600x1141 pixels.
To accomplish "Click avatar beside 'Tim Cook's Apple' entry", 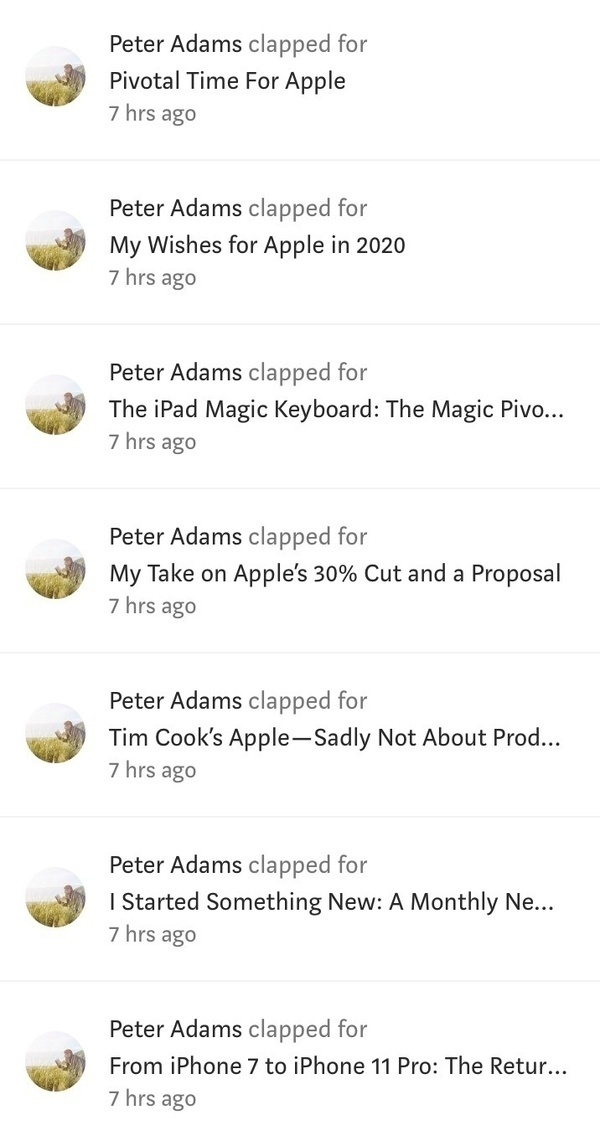I will pos(55,734).
